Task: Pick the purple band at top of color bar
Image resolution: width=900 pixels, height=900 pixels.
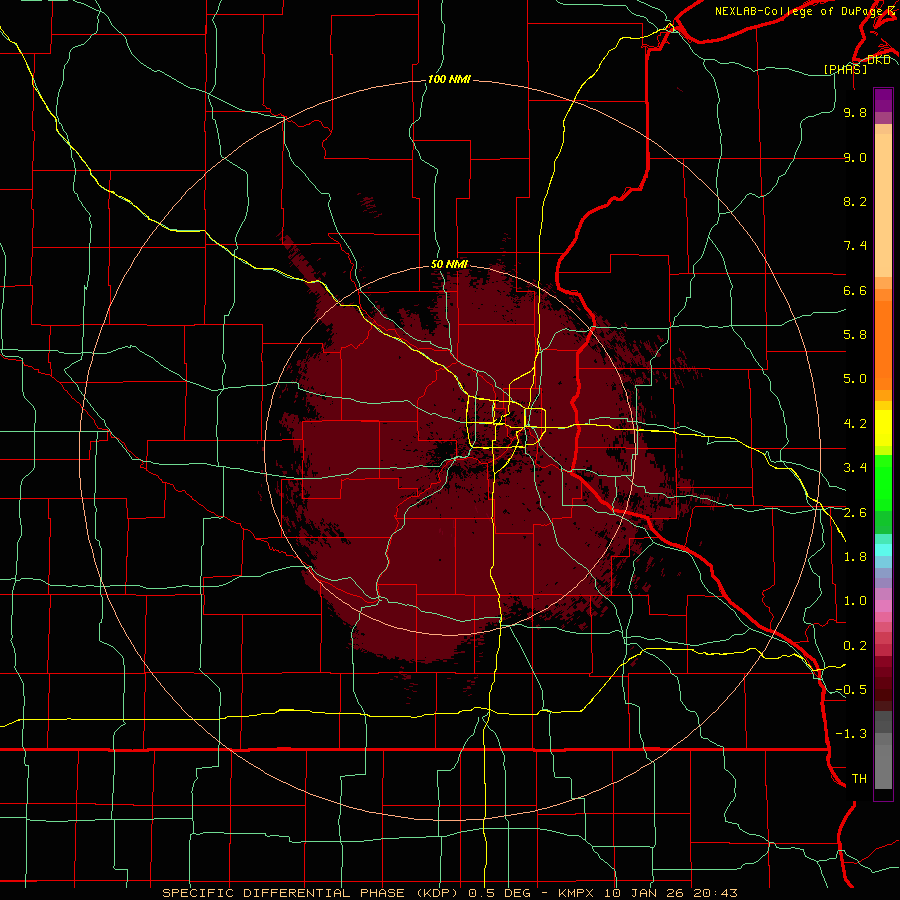Action: tap(883, 100)
